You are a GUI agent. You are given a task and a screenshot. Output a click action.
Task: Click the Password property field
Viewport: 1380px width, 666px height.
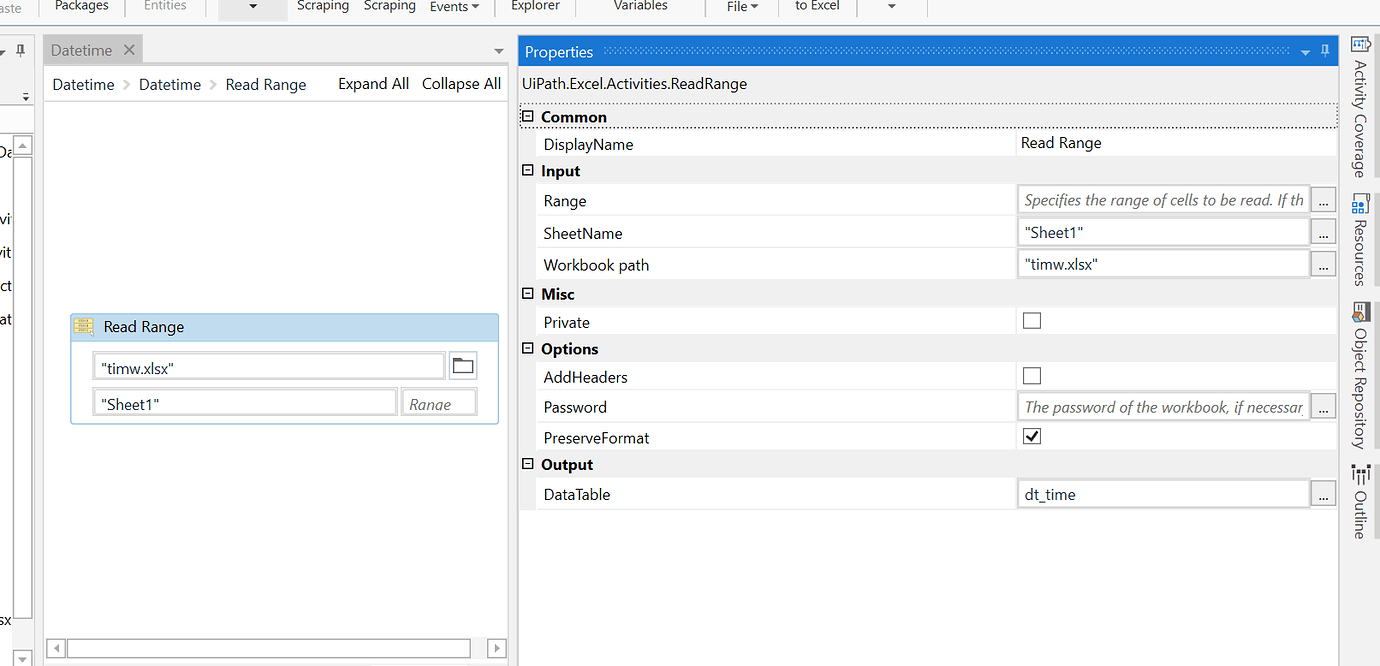coord(1163,407)
